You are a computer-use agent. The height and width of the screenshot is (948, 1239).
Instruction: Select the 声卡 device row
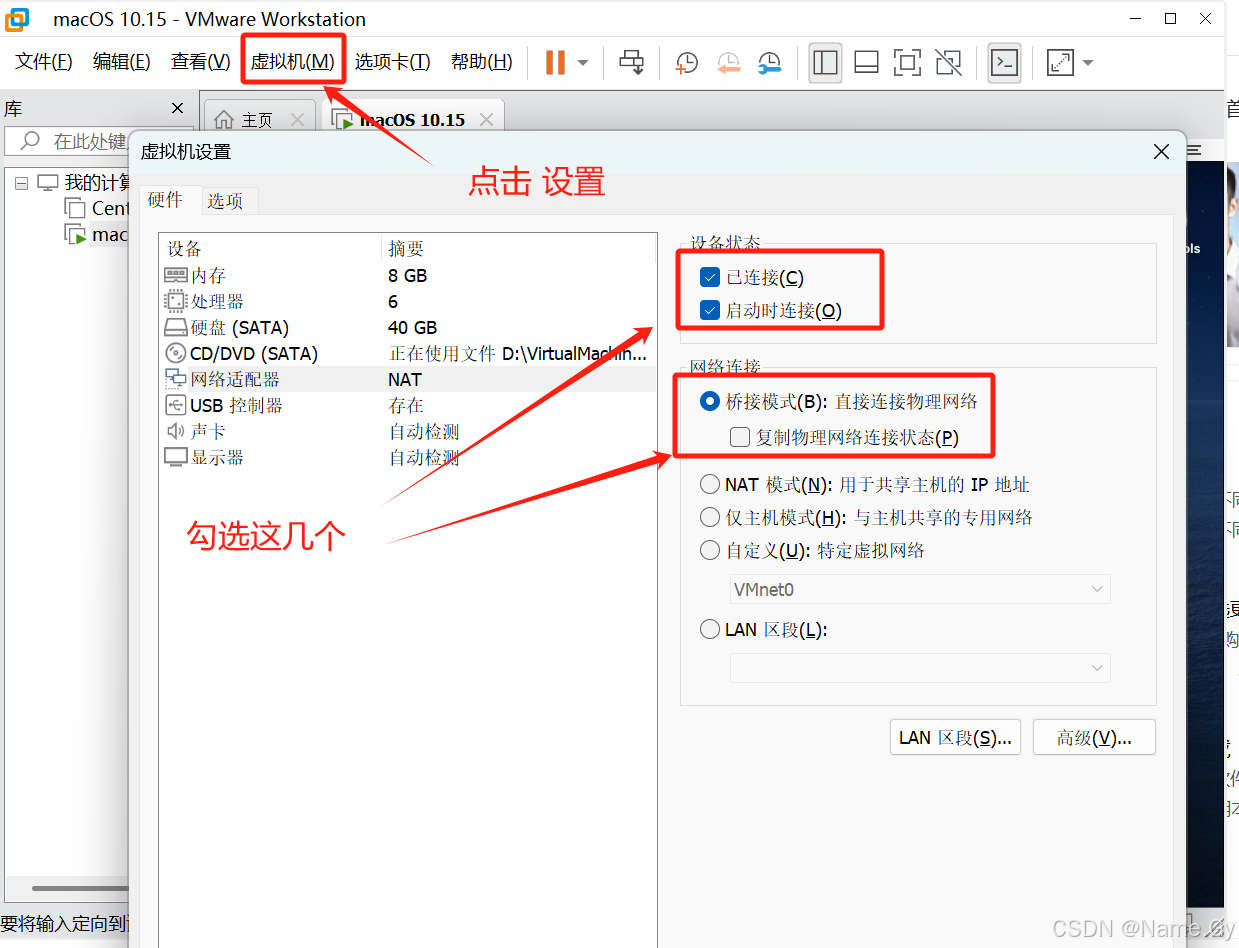(x=408, y=431)
